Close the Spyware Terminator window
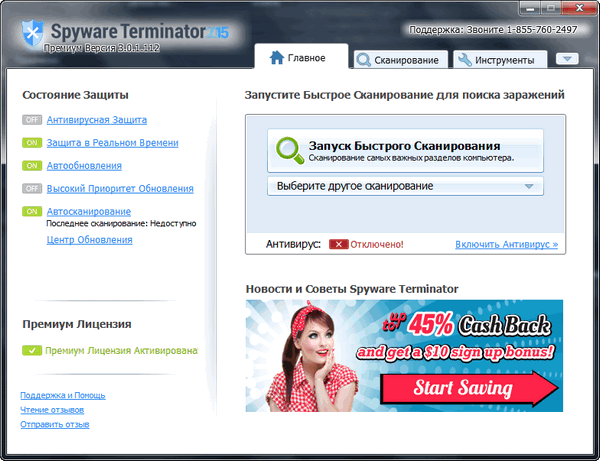 pos(579,8)
